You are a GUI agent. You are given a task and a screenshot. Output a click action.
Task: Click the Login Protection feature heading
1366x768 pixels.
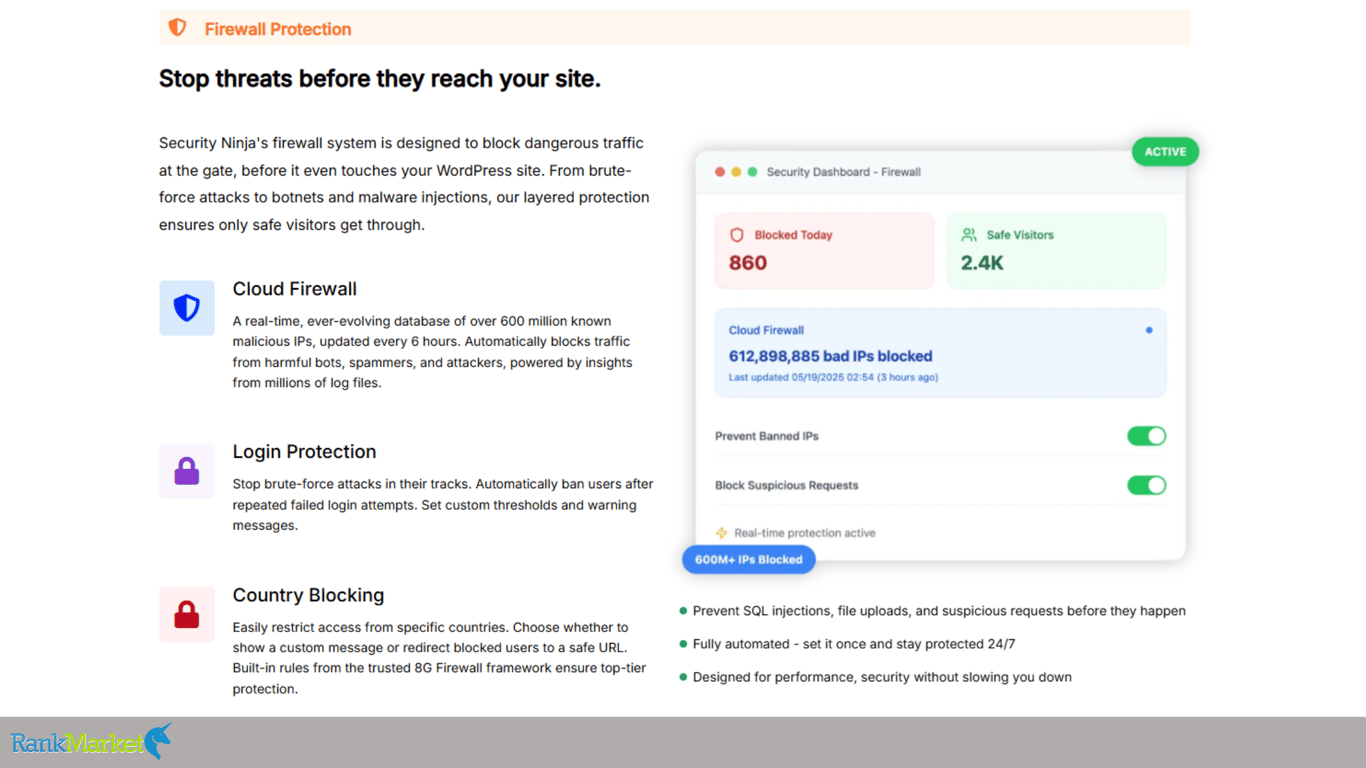[305, 452]
